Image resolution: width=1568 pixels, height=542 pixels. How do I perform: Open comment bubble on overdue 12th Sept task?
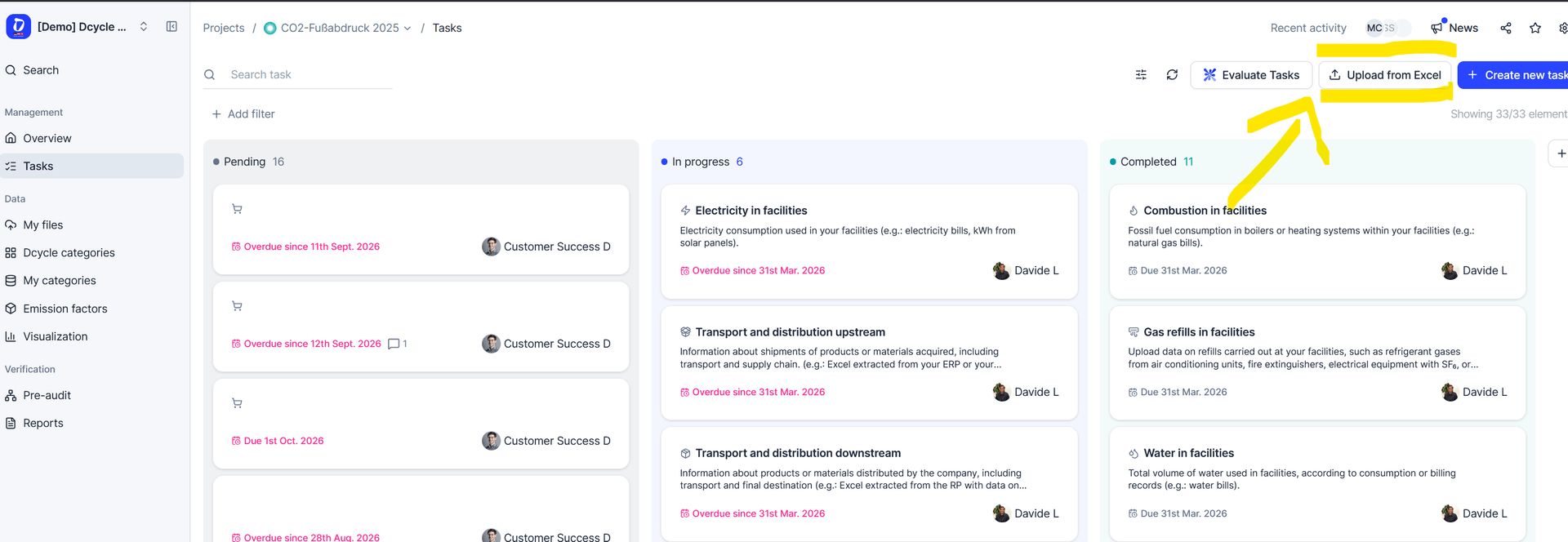[x=397, y=344]
